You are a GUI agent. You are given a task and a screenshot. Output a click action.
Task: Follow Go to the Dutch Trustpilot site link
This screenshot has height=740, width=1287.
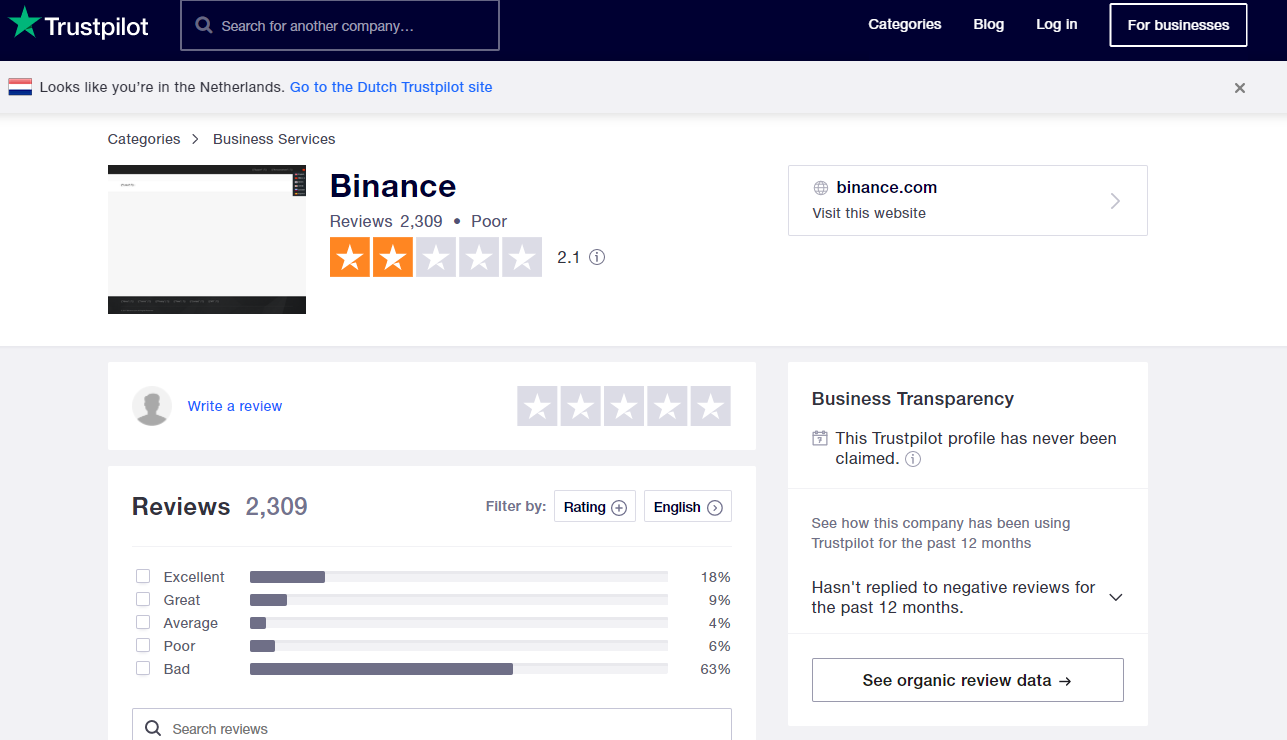[391, 87]
